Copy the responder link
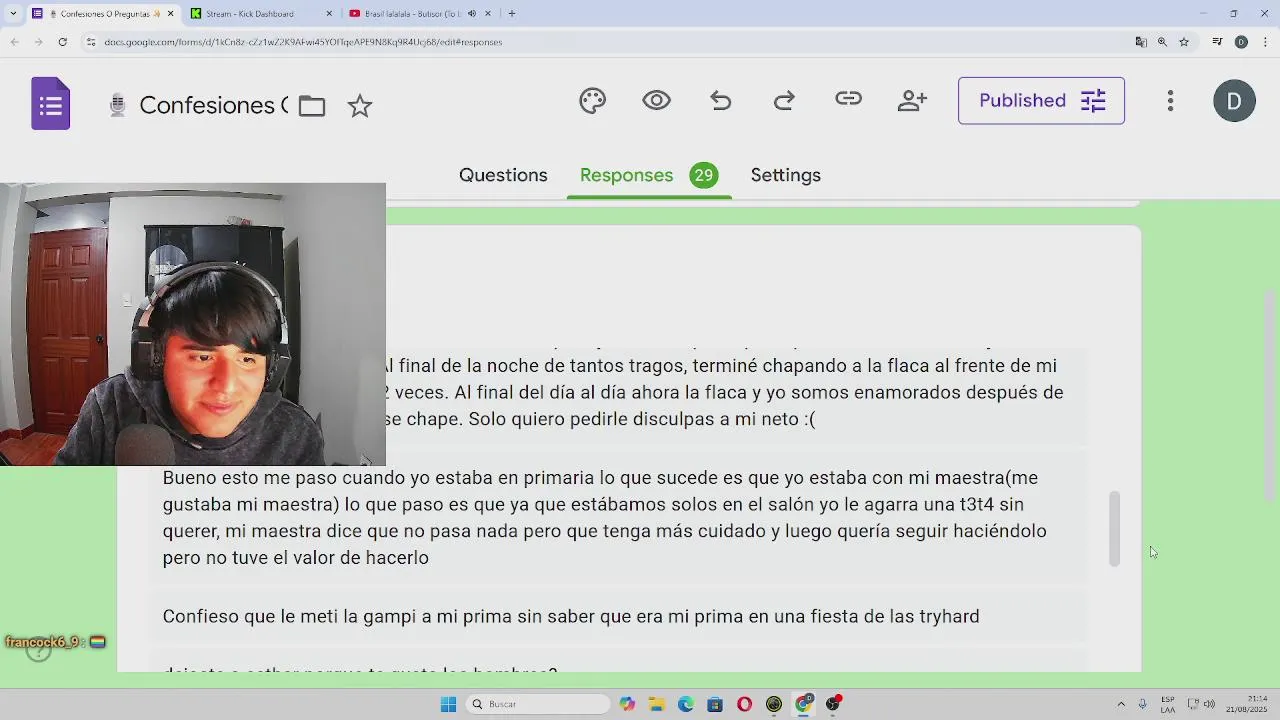This screenshot has width=1280, height=720. (x=848, y=99)
